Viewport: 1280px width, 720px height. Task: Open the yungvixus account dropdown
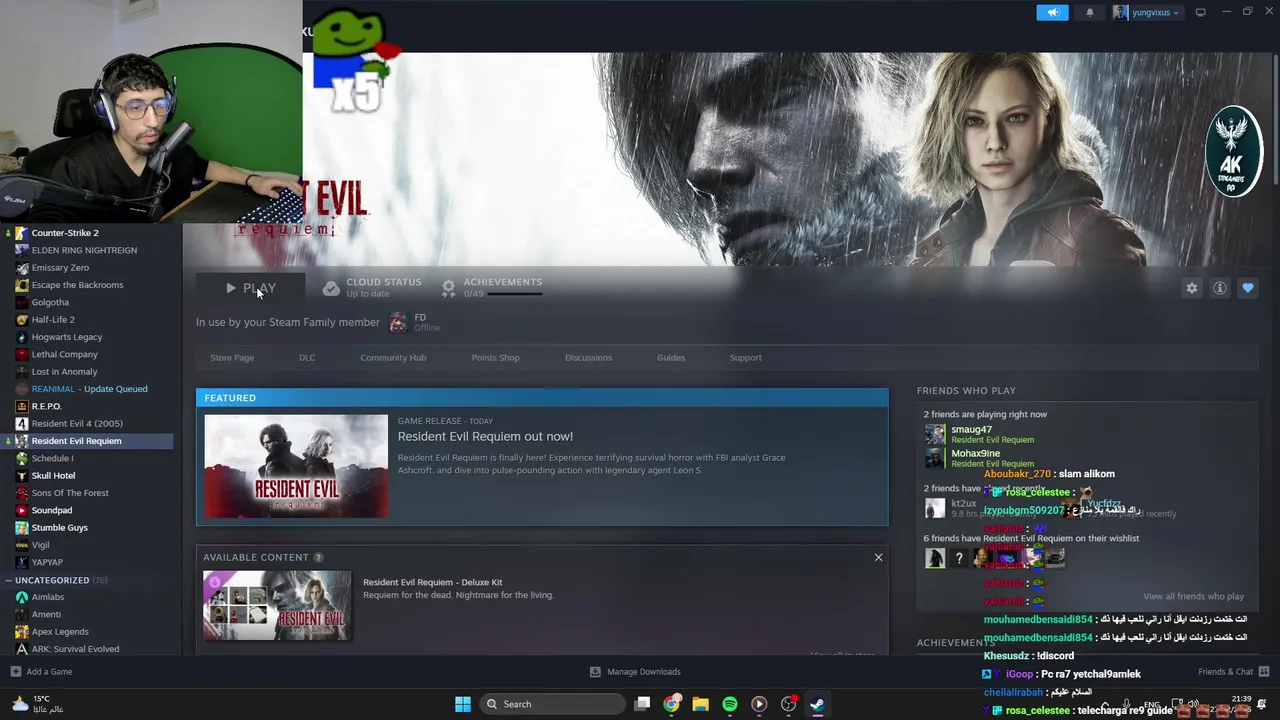click(1146, 12)
